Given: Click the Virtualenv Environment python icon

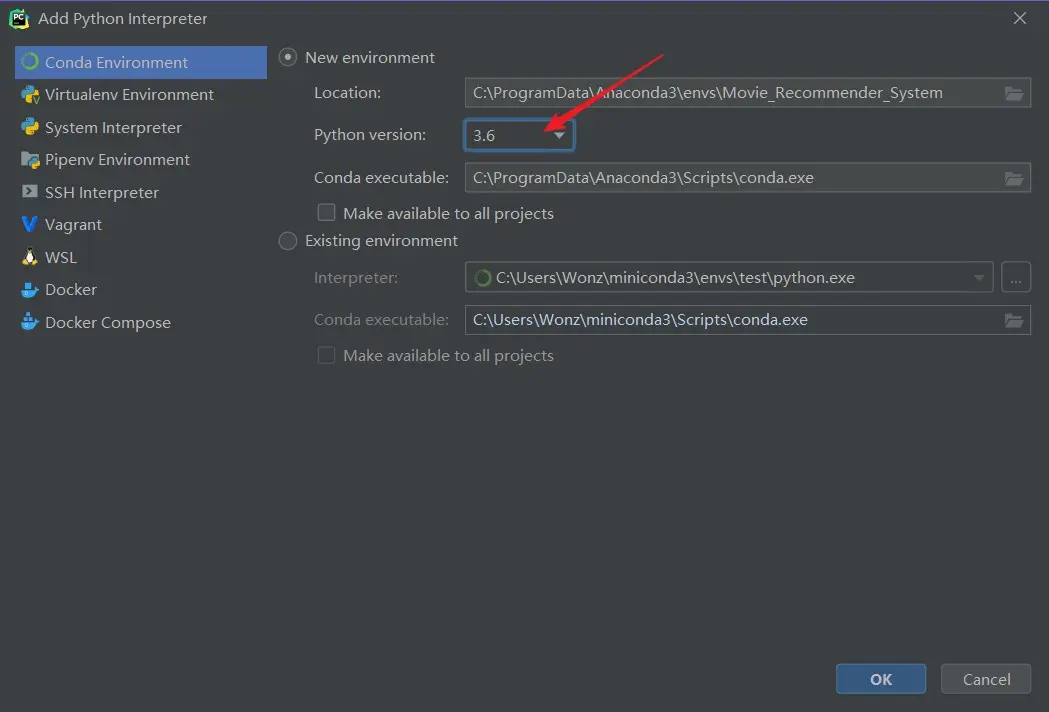Looking at the screenshot, I should click(x=30, y=94).
